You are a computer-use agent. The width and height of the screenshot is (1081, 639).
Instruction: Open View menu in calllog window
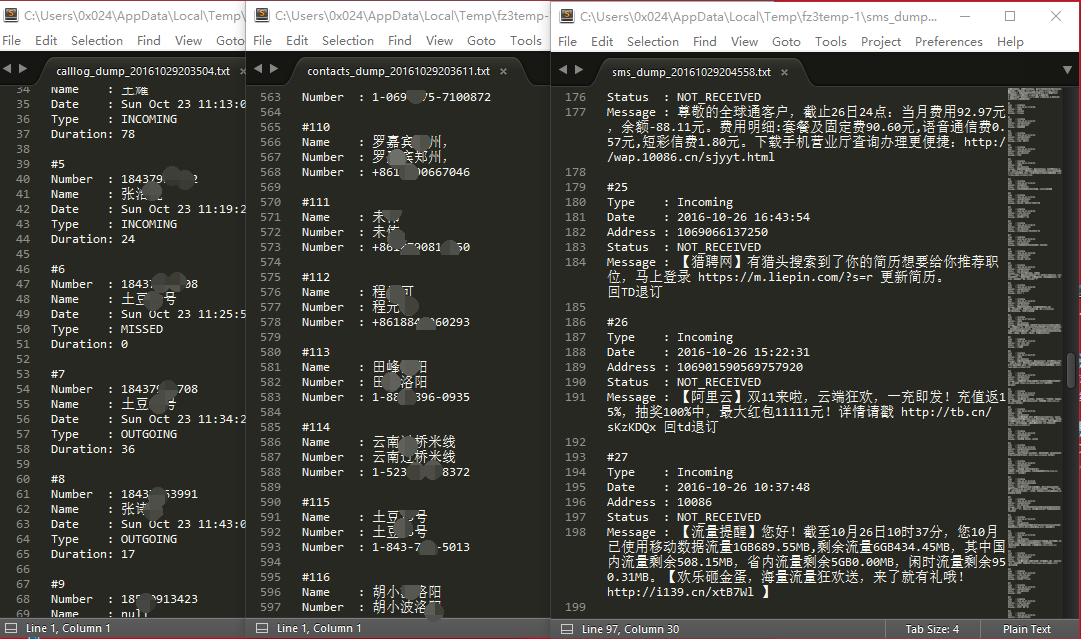pos(188,41)
